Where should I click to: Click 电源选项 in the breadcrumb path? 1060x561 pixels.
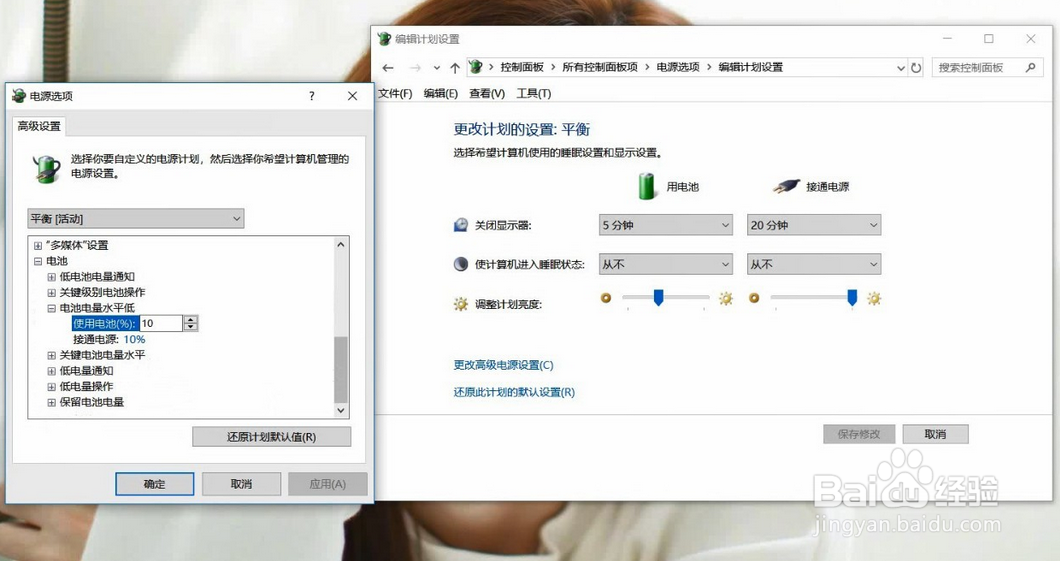point(678,67)
